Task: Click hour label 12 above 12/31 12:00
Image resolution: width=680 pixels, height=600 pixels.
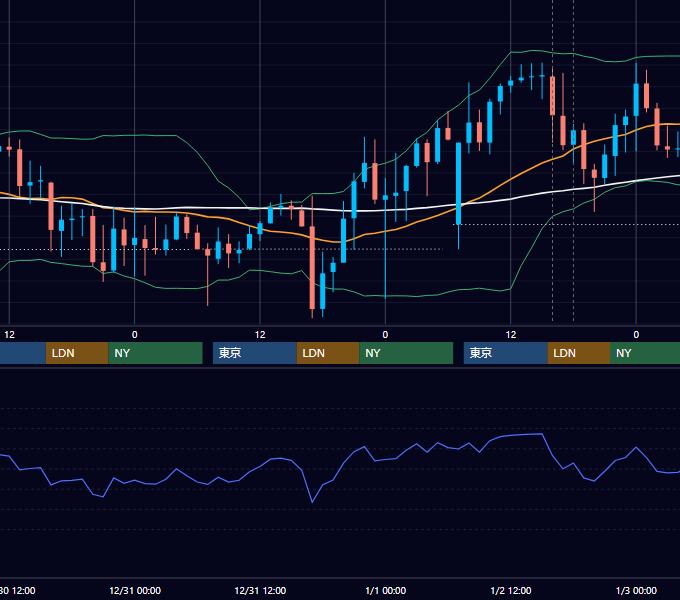Action: (x=260, y=335)
